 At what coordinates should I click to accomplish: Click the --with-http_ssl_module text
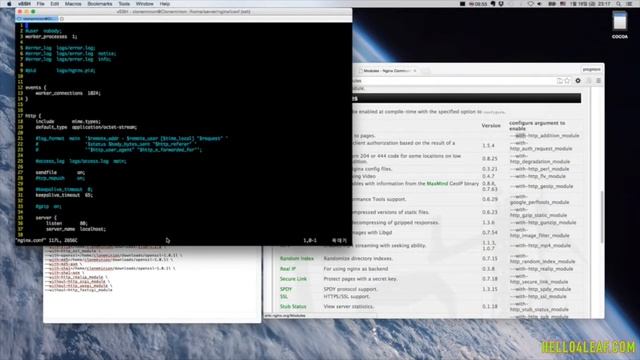(538, 296)
